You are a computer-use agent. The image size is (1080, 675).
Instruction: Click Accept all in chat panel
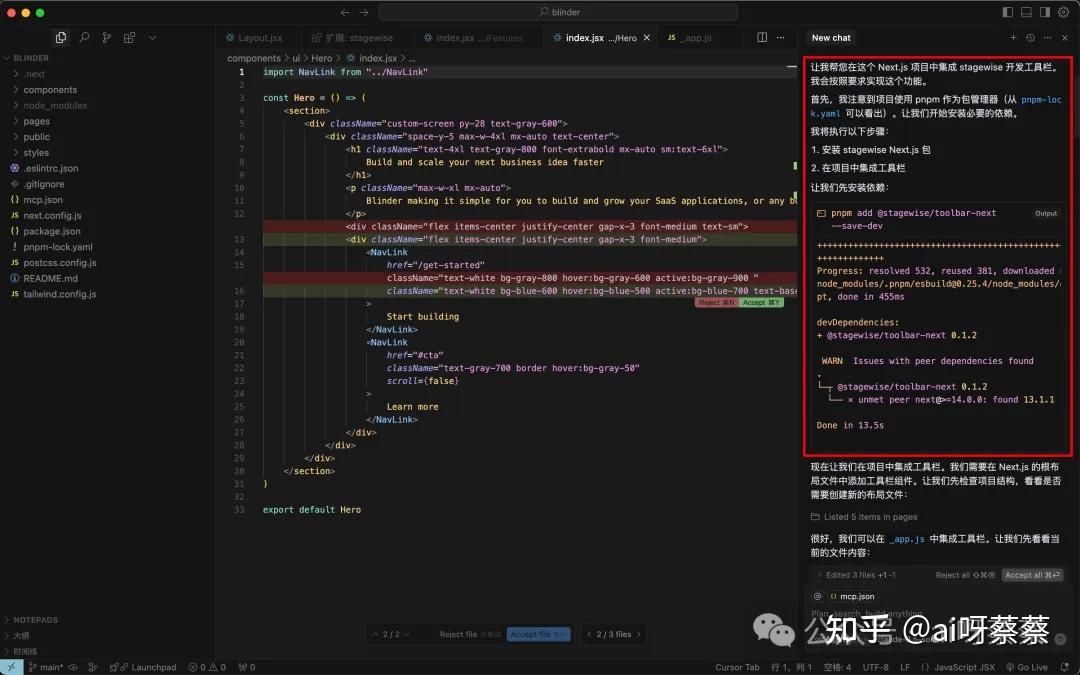click(1032, 575)
